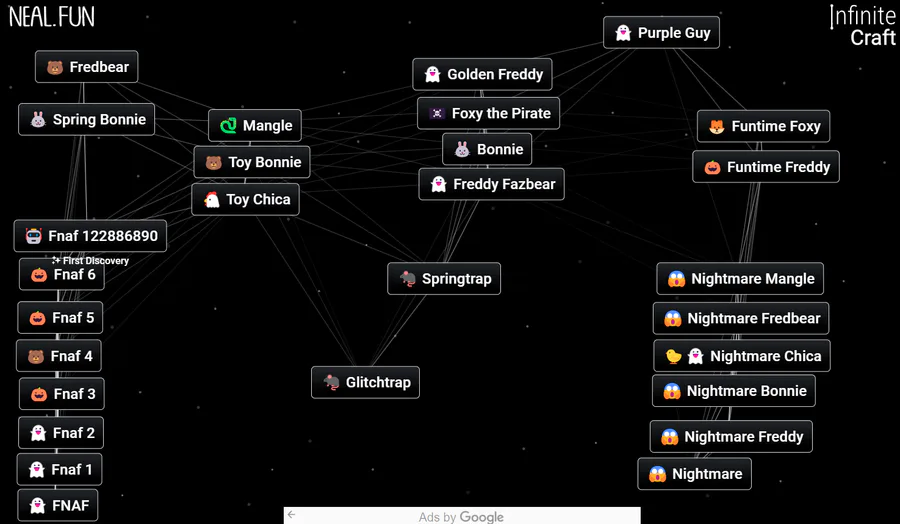Click the pumpkin emoji on Fnaf 5

tap(37, 318)
